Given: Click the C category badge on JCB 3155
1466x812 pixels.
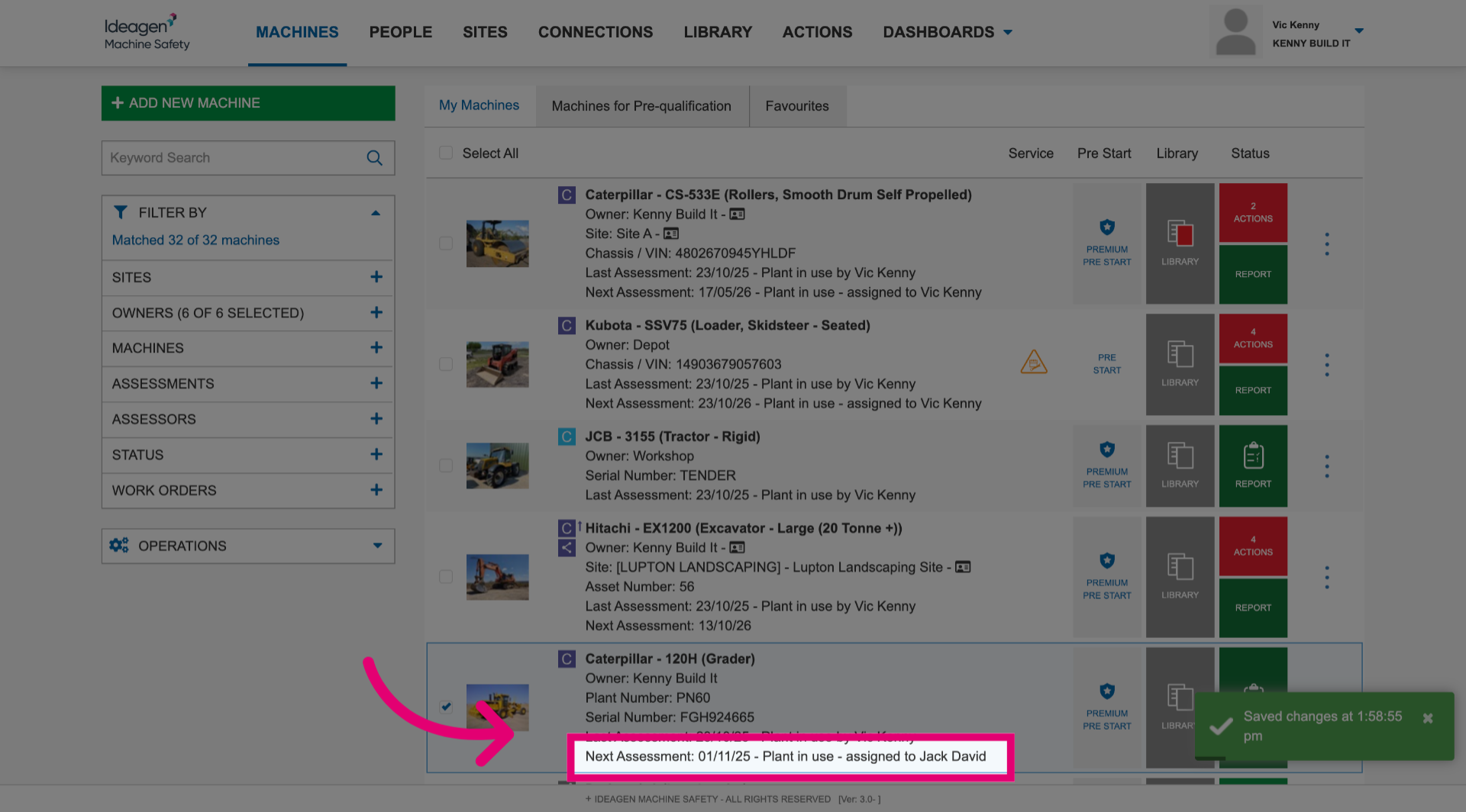Looking at the screenshot, I should [567, 437].
